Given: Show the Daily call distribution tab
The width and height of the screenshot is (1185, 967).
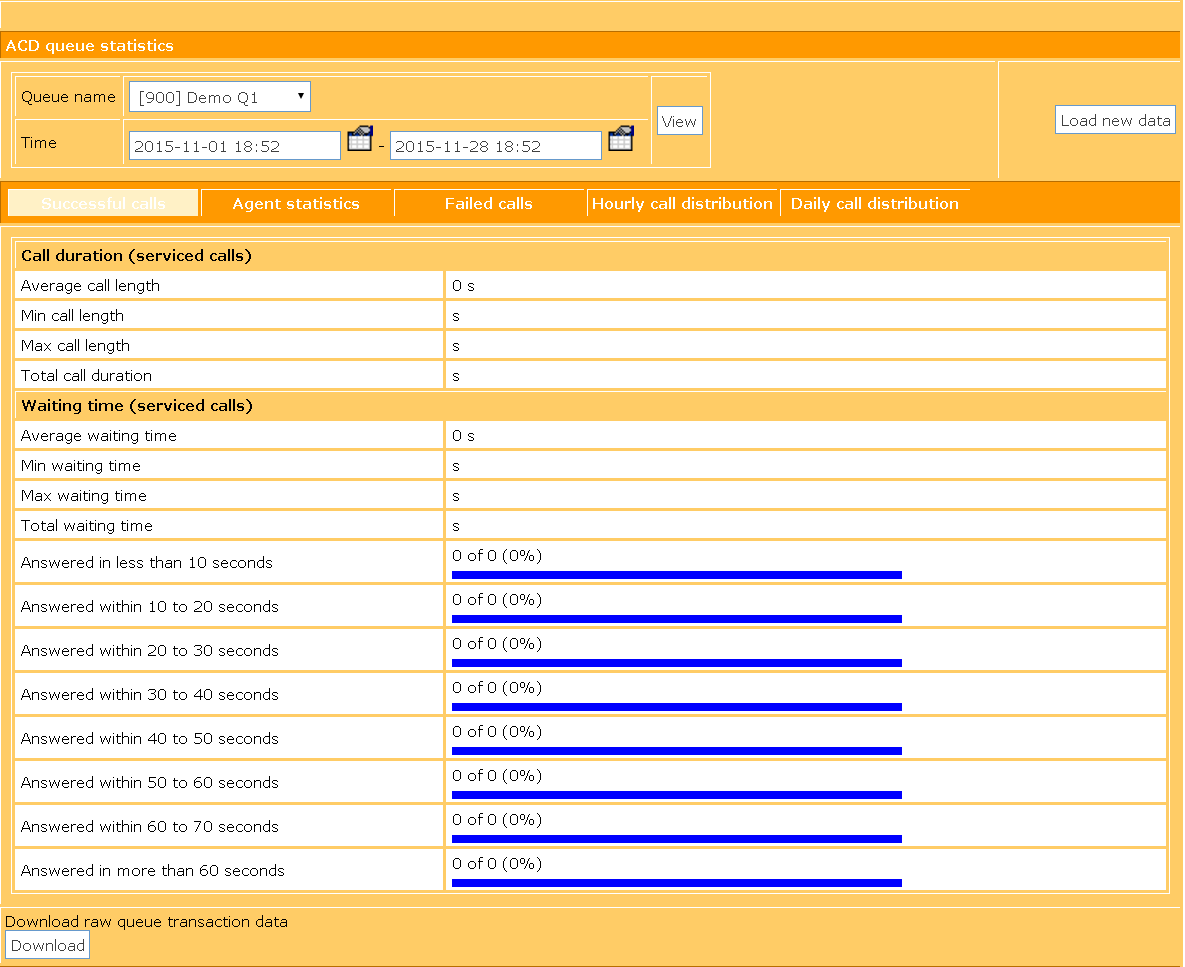Looking at the screenshot, I should [x=874, y=203].
